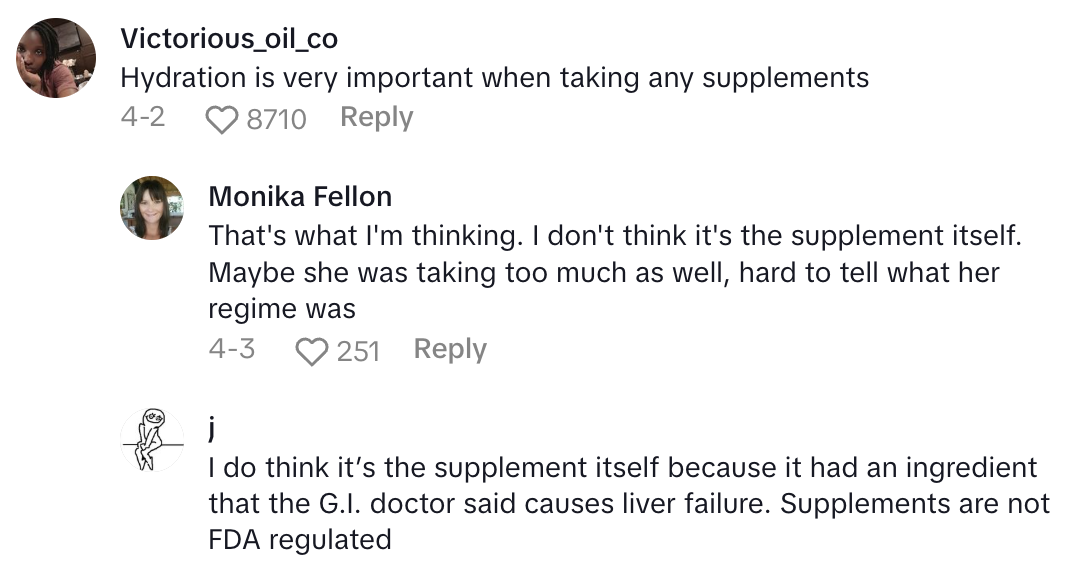The width and height of the screenshot is (1070, 564).
Task: Click the "I do think it's the supplement" text
Action: coord(622,468)
